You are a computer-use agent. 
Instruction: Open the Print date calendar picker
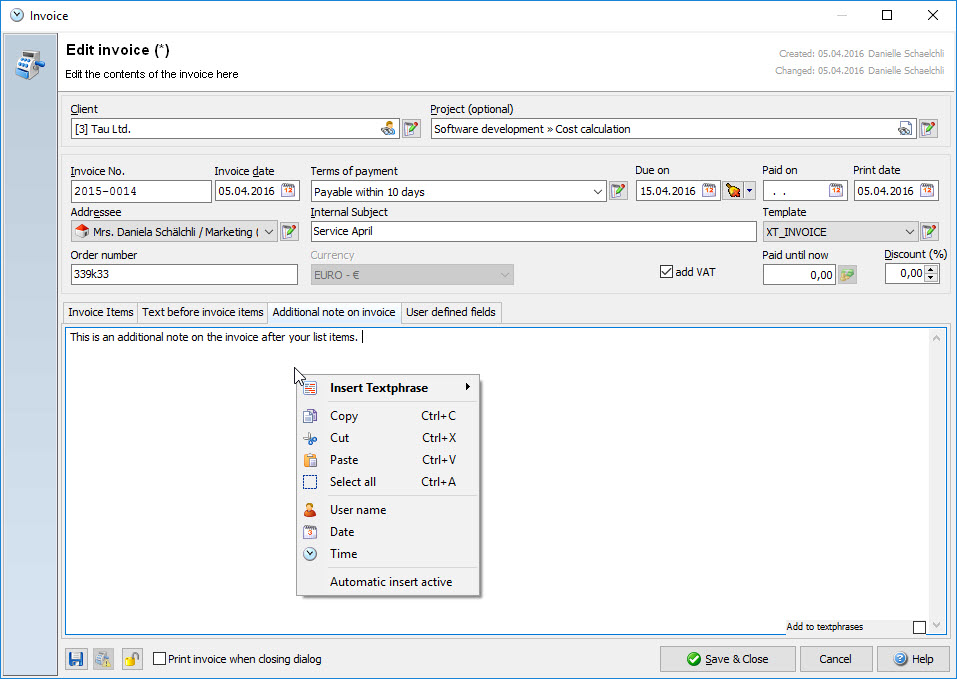pyautogui.click(x=927, y=191)
